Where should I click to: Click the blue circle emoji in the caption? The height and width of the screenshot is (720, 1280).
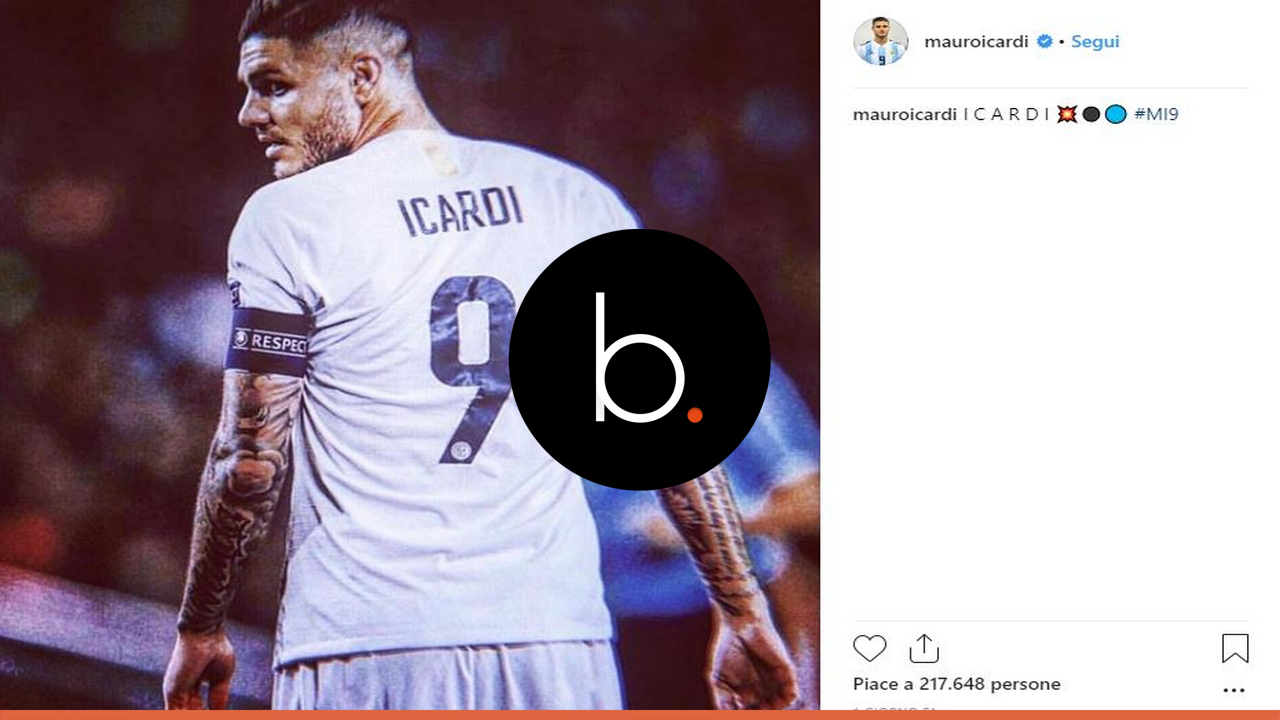(x=1116, y=115)
